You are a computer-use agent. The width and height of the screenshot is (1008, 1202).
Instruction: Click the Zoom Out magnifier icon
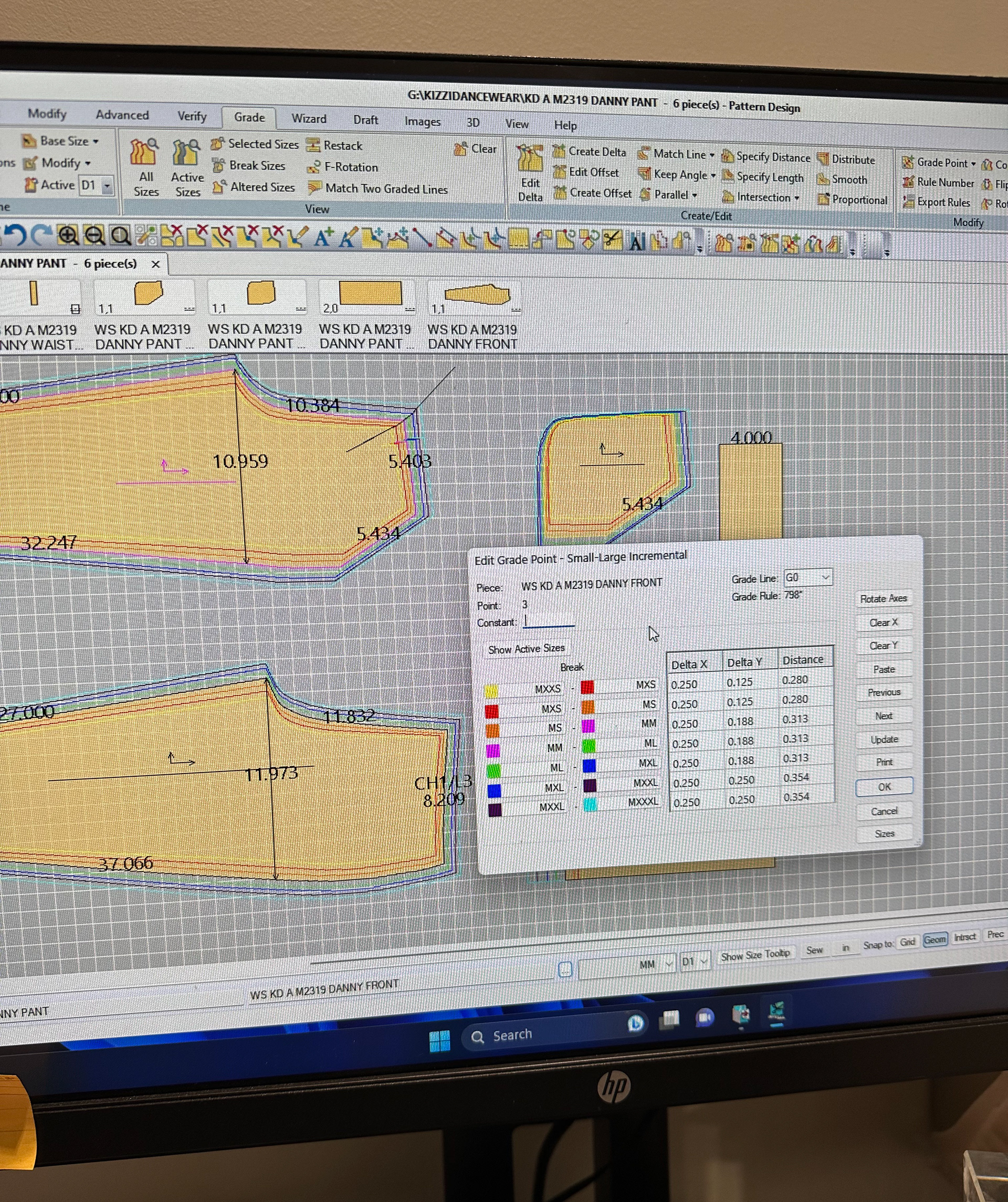tap(94, 236)
